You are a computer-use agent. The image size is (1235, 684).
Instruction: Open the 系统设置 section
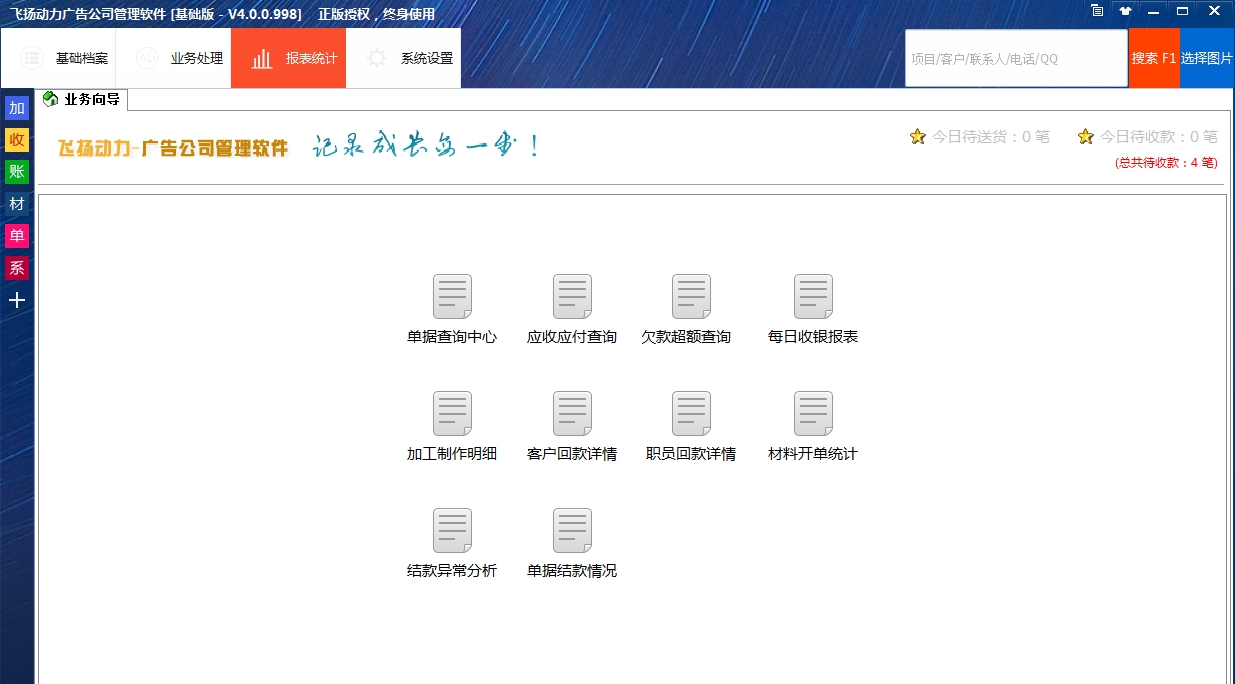point(403,58)
